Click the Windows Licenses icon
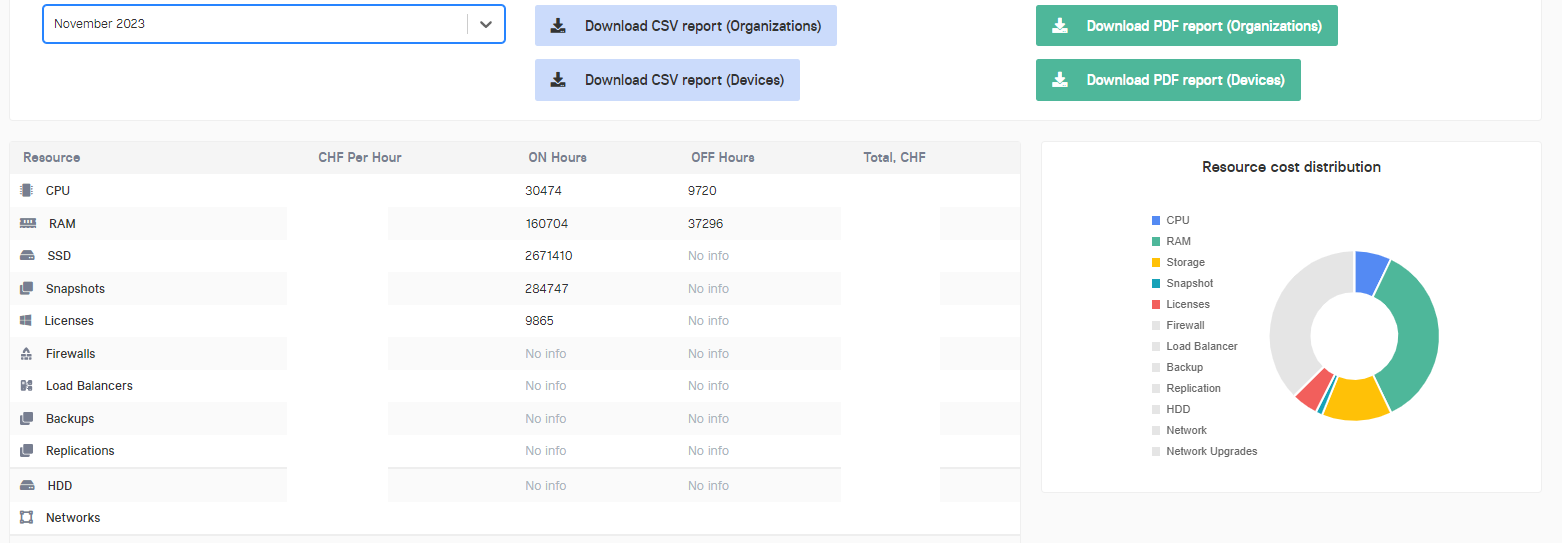The height and width of the screenshot is (543, 1562). 26,321
